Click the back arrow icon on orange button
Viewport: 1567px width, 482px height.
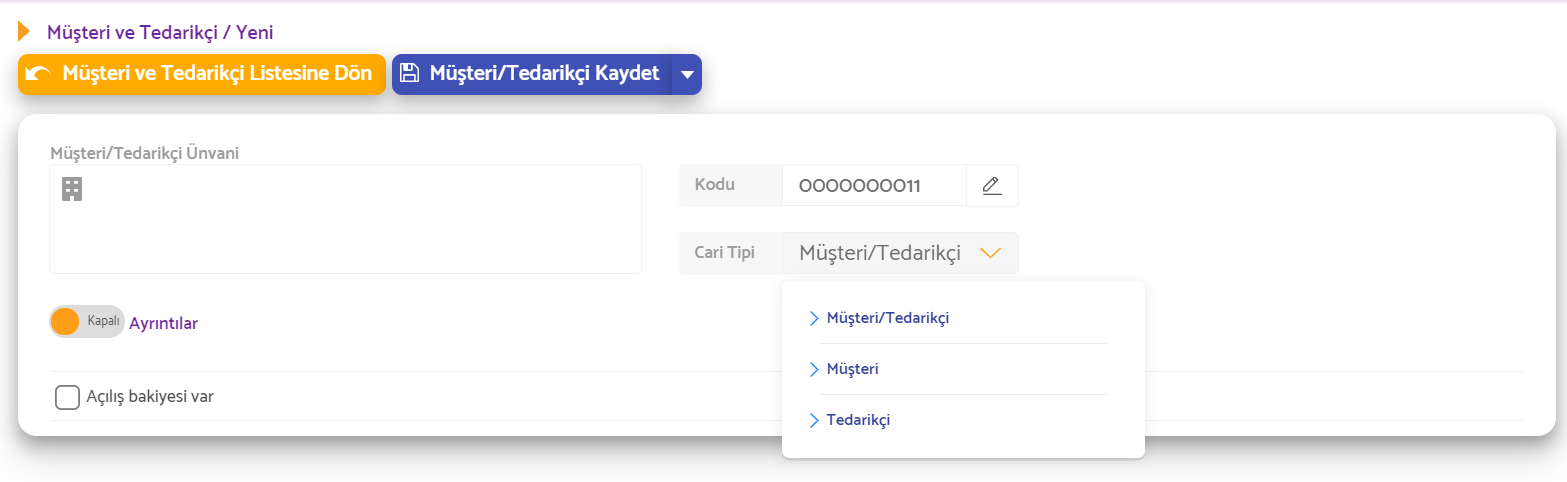tap(38, 74)
